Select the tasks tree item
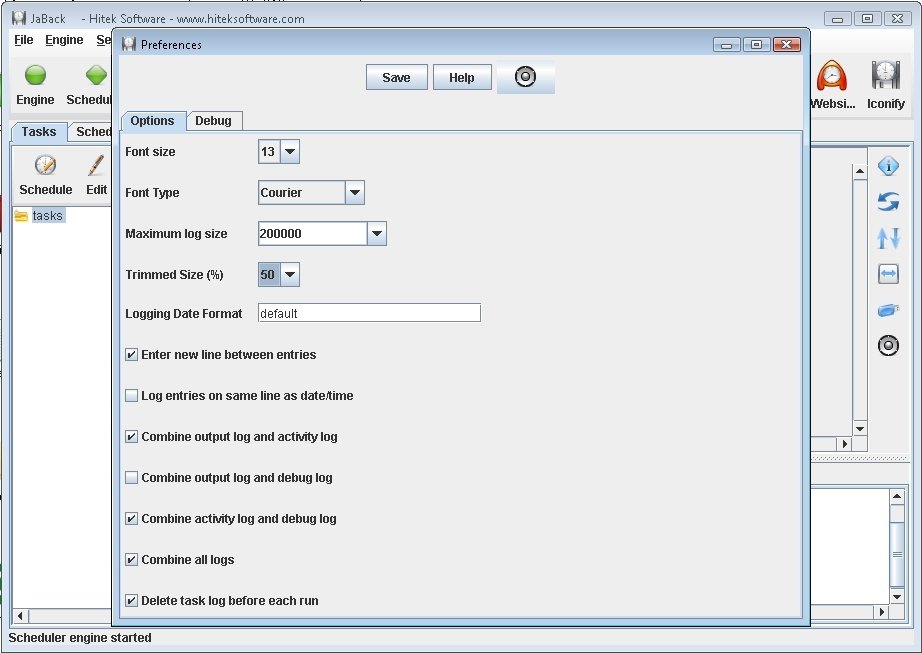The width and height of the screenshot is (922, 653). tap(47, 216)
